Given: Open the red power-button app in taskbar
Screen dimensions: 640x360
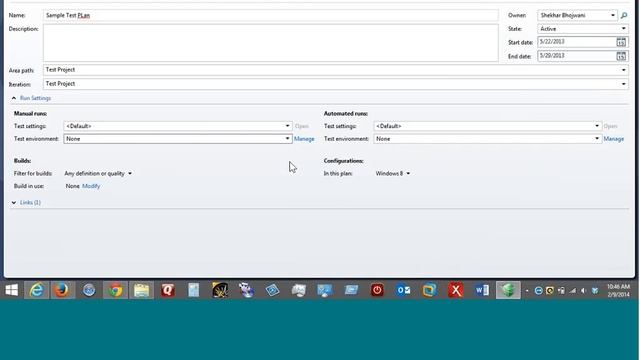Looking at the screenshot, I should pyautogui.click(x=377, y=290).
